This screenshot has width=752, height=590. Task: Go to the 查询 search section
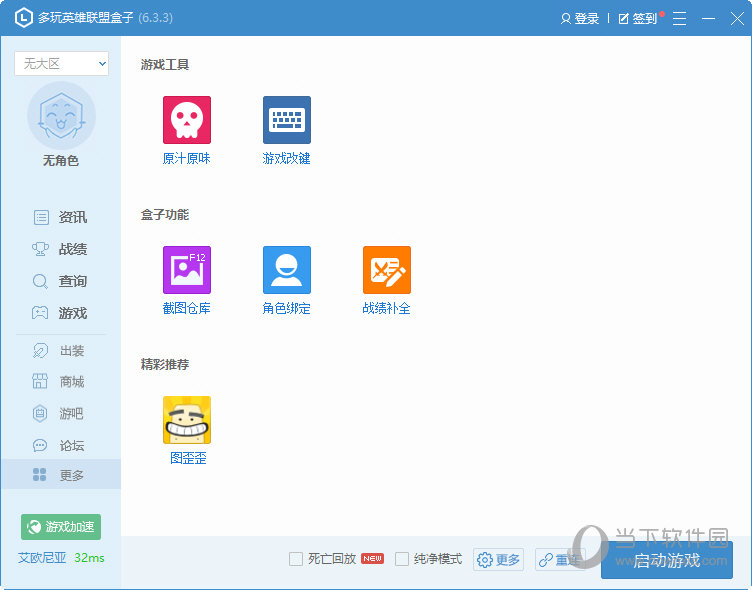60,281
